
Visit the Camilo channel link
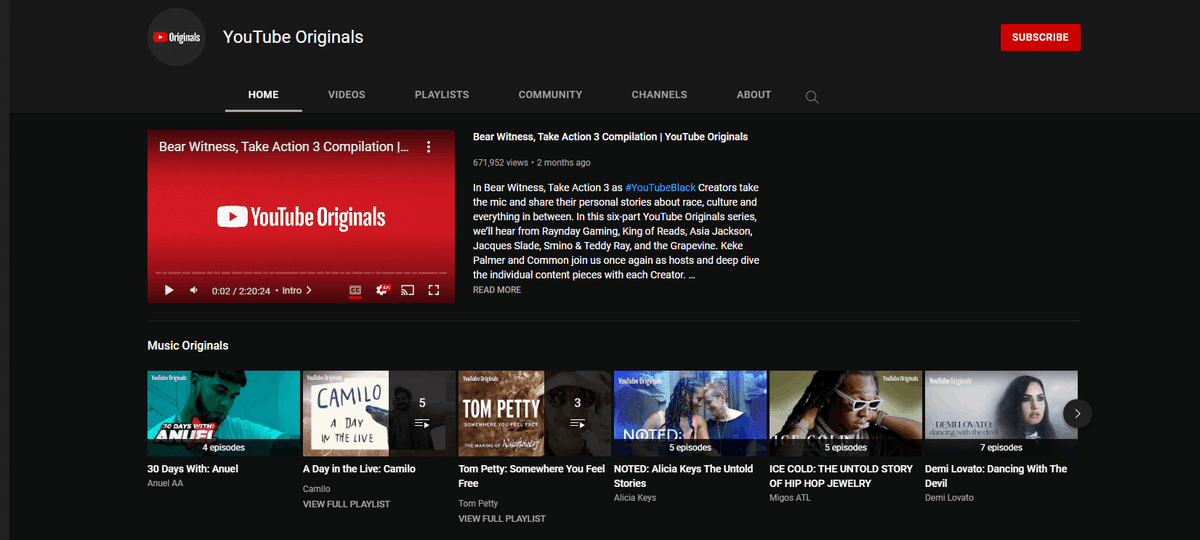point(318,489)
